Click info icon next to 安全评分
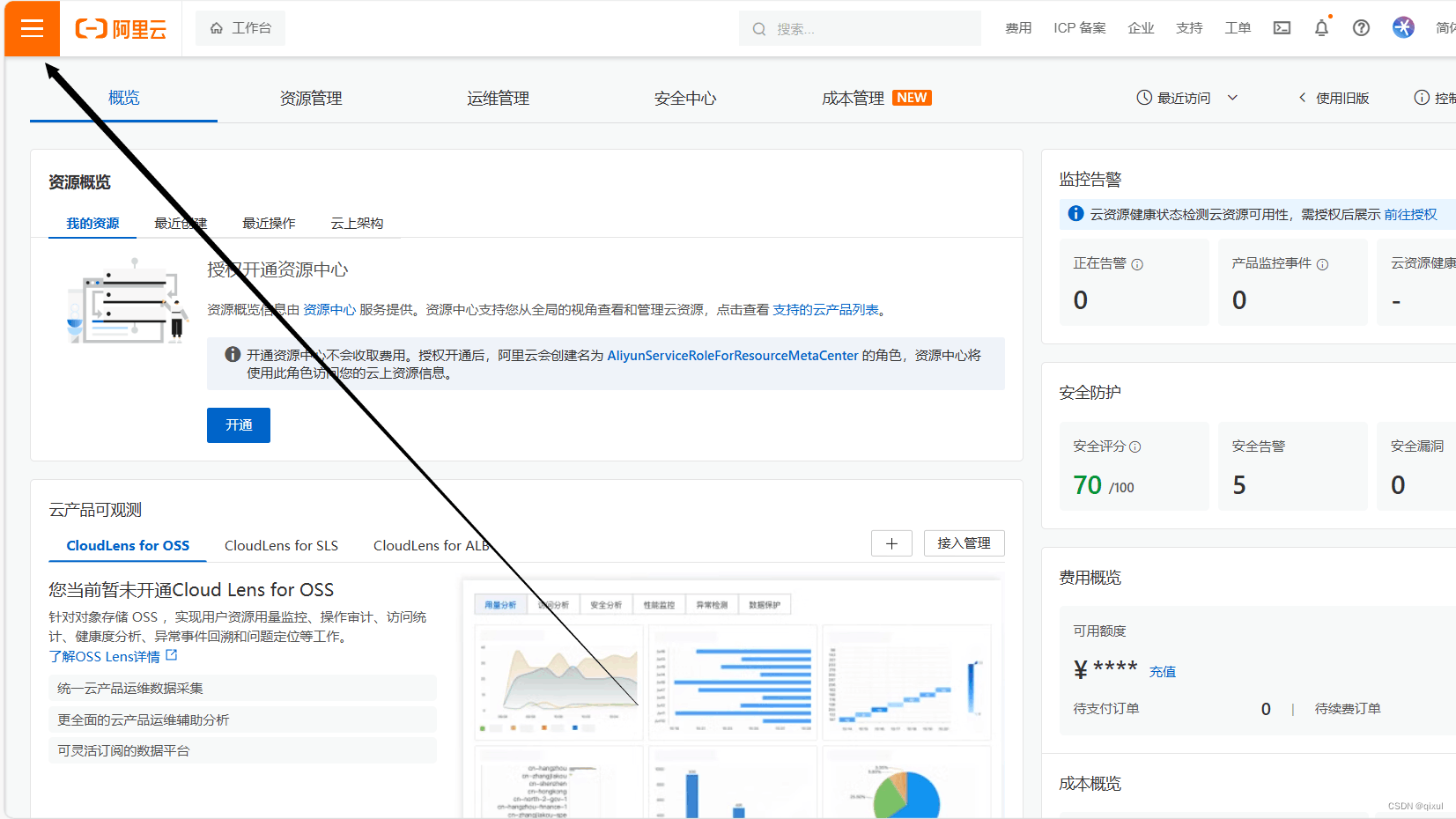The image size is (1456, 819). [x=1135, y=447]
